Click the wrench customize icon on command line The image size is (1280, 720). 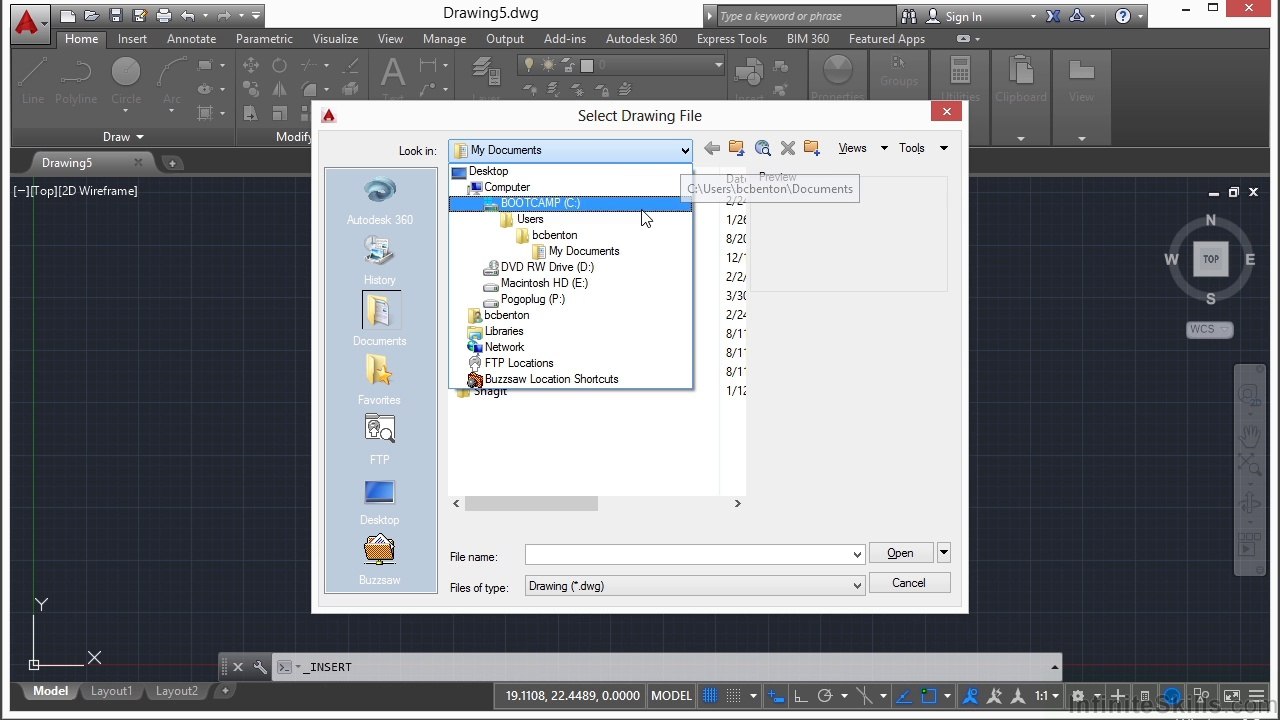click(260, 667)
